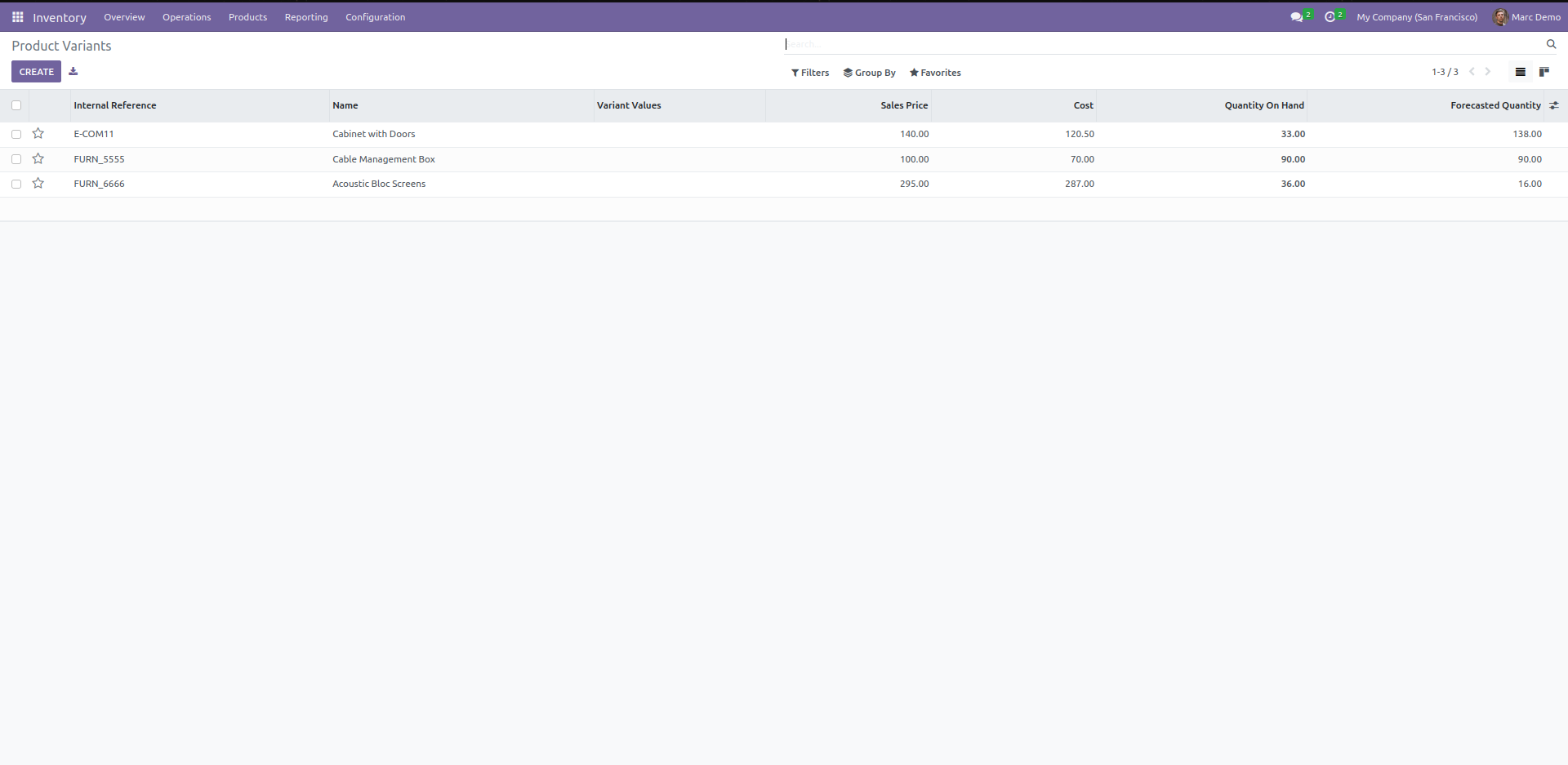Tick the select-all header checkbox
The image size is (1568, 765).
pyautogui.click(x=16, y=105)
